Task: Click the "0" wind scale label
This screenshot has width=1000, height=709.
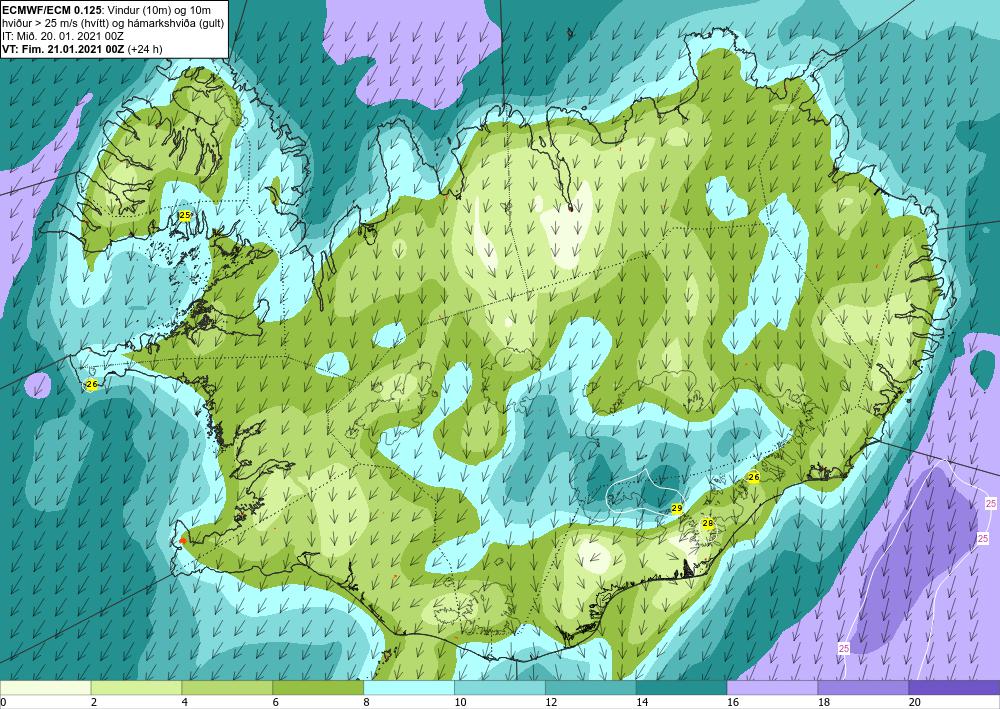Action: 3,702
